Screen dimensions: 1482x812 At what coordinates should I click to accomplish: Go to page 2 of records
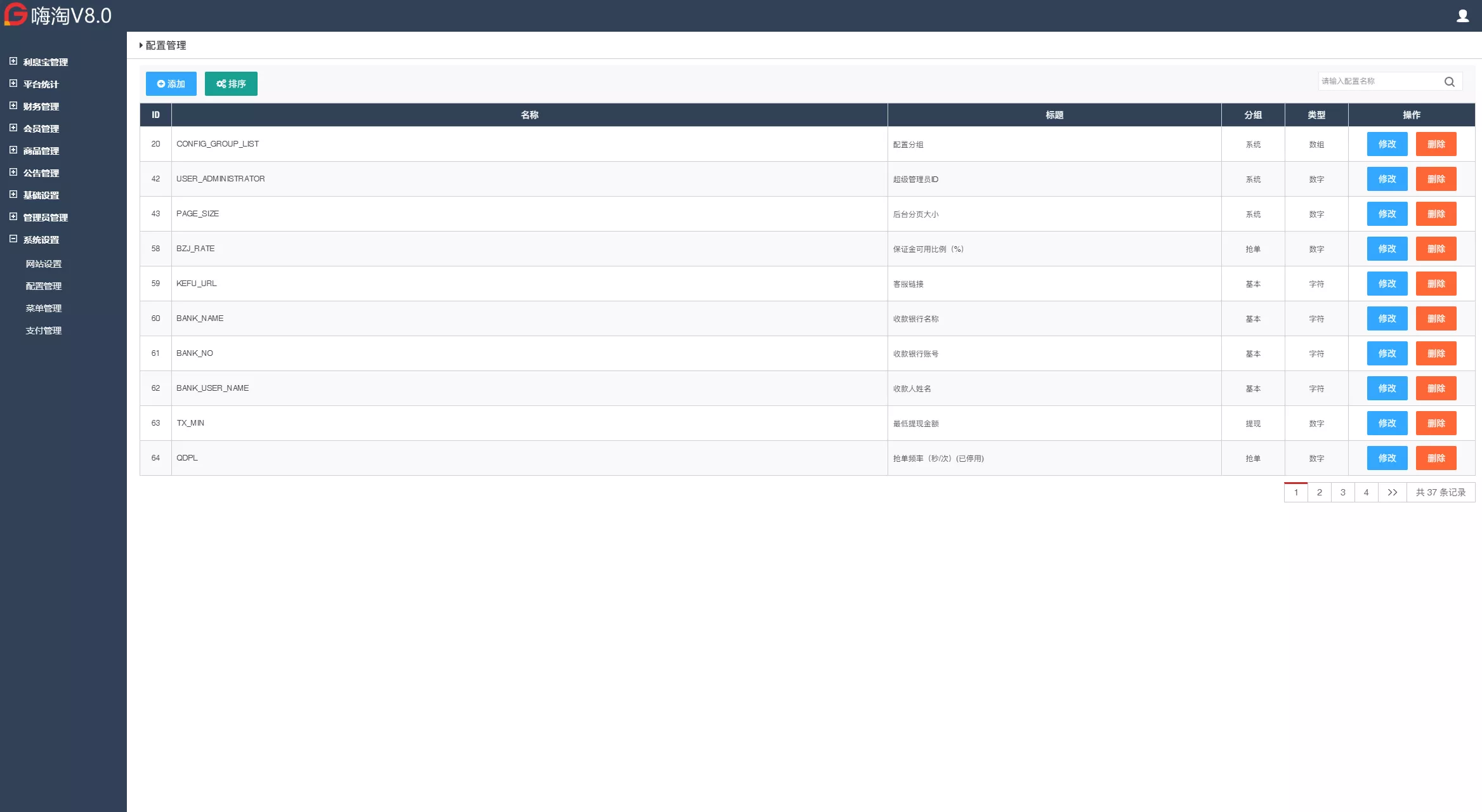click(1320, 492)
